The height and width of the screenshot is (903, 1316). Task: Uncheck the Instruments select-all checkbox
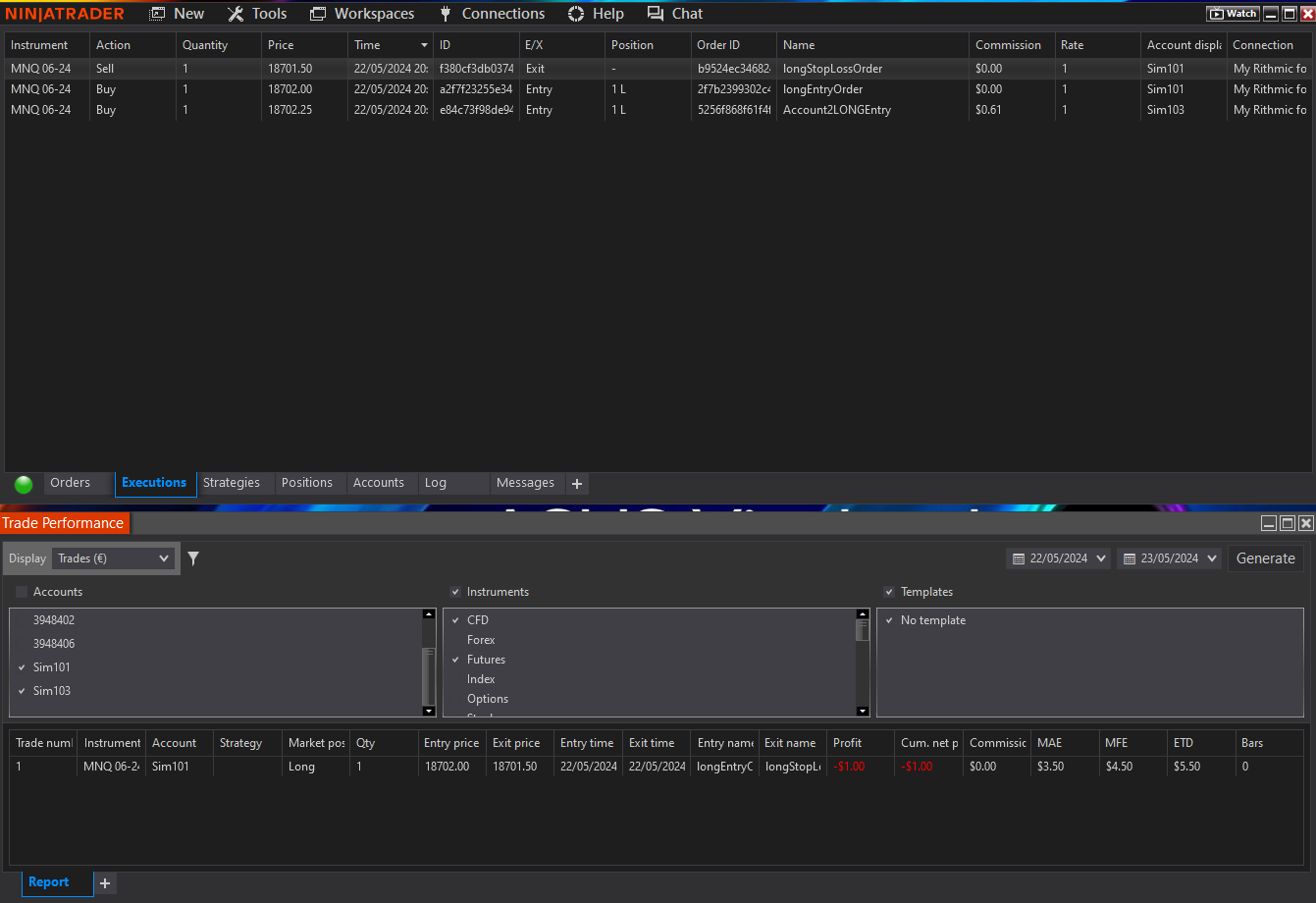pos(455,592)
